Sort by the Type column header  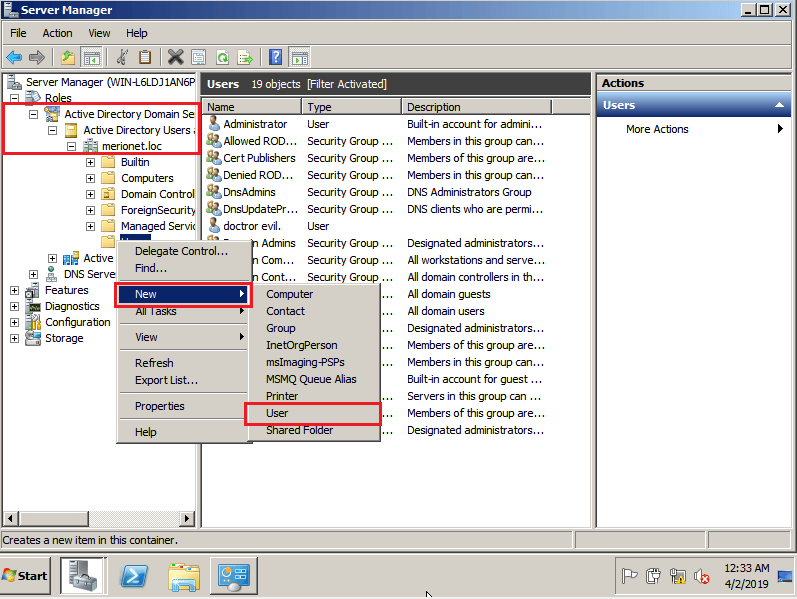pyautogui.click(x=352, y=107)
